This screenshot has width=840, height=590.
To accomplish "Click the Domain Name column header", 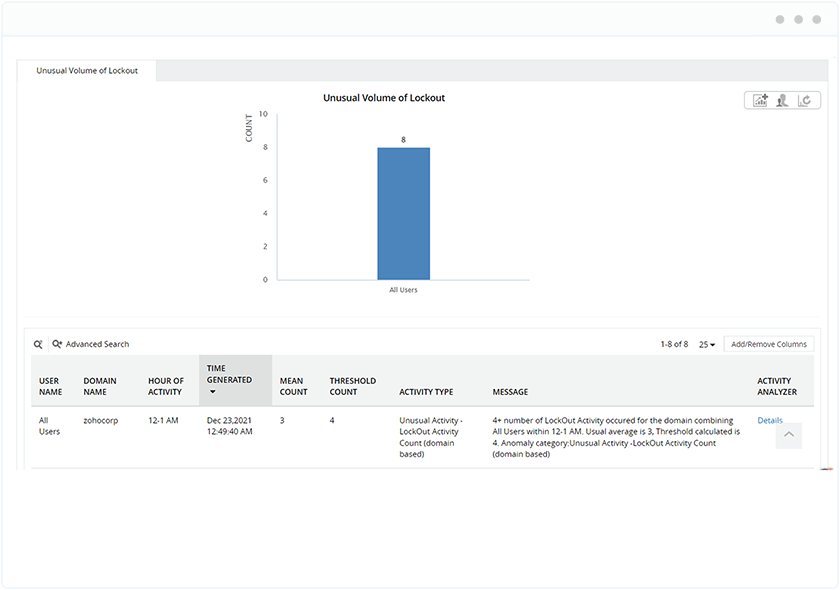I will 100,386.
